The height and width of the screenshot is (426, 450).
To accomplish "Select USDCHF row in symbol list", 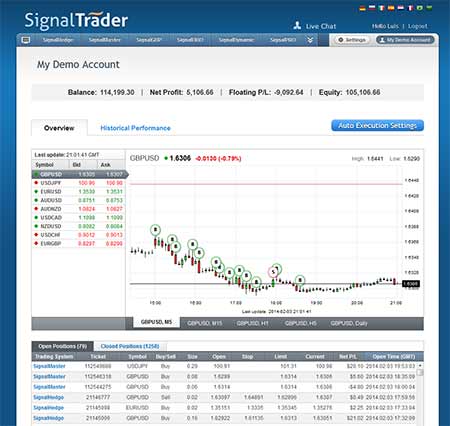I will point(79,235).
